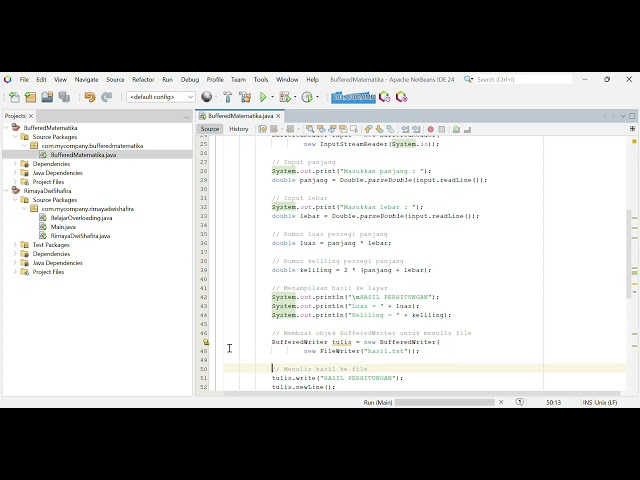Screen dimensions: 640x480
Task: Expand Dependencies under BufferedMatematika
Action: (x=15, y=164)
